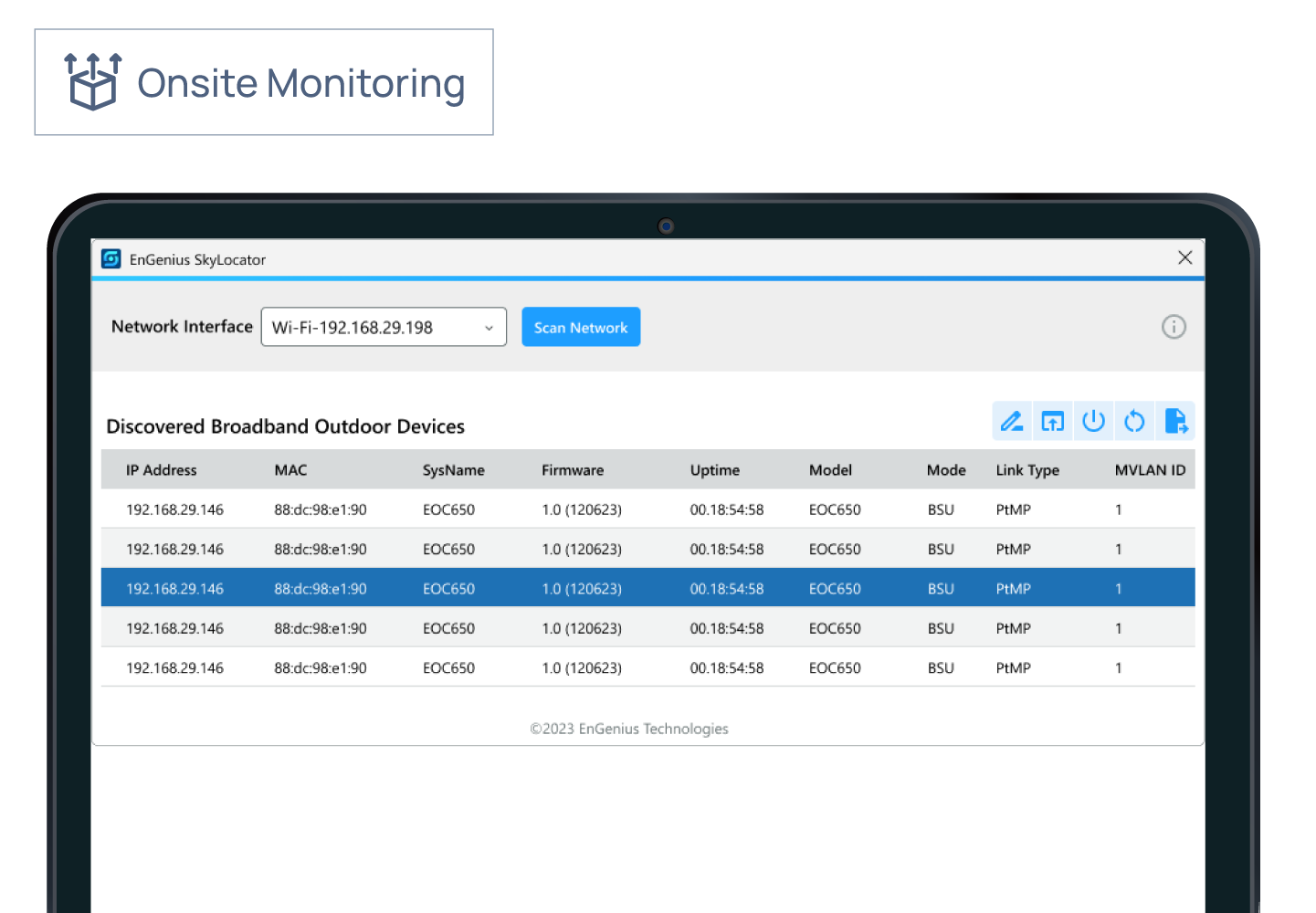Click the firmware upload icon
Screen dimensions: 1316x913
1052,421
